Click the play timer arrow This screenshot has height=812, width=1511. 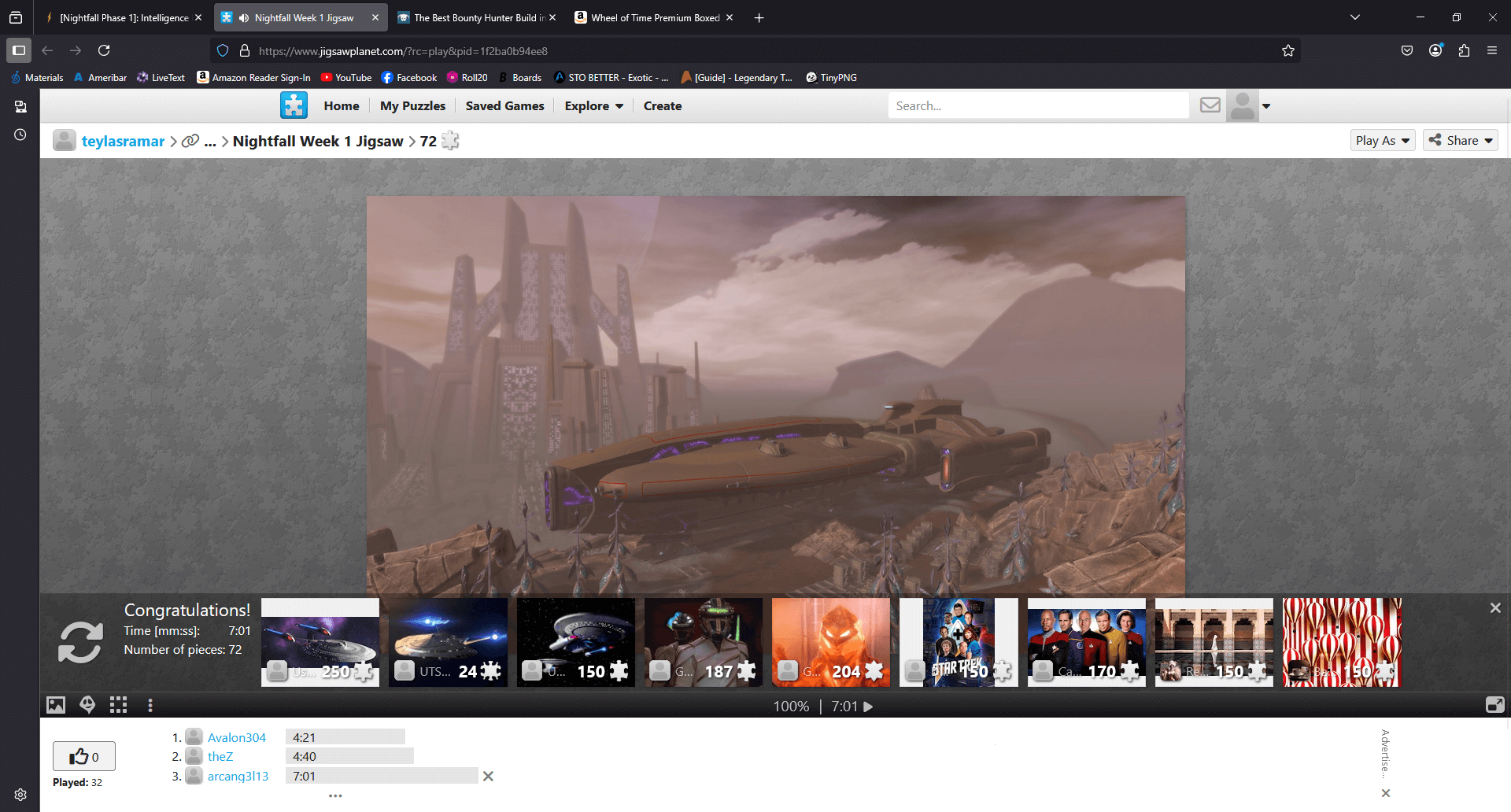tap(868, 707)
